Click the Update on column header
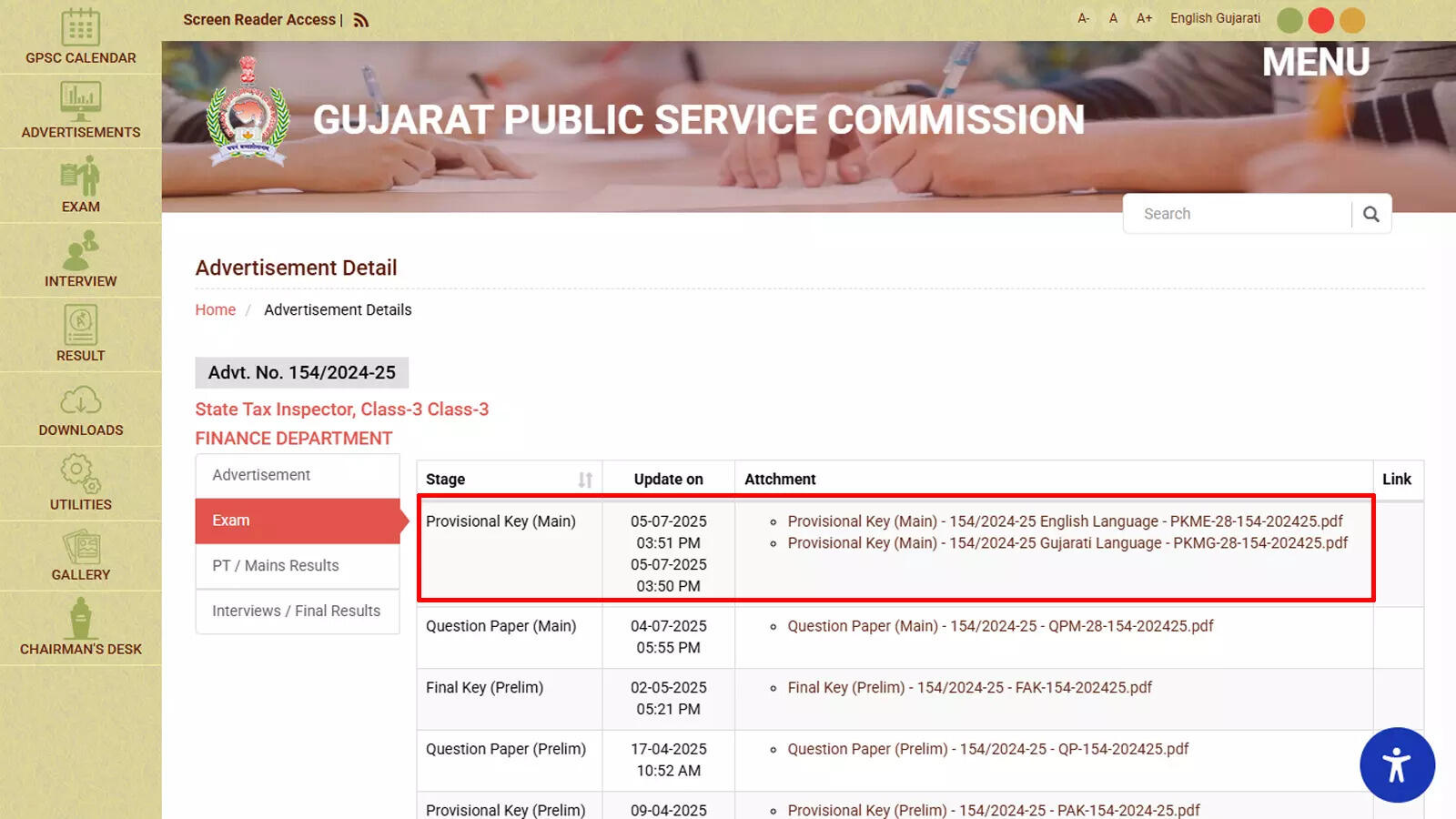 (x=668, y=480)
